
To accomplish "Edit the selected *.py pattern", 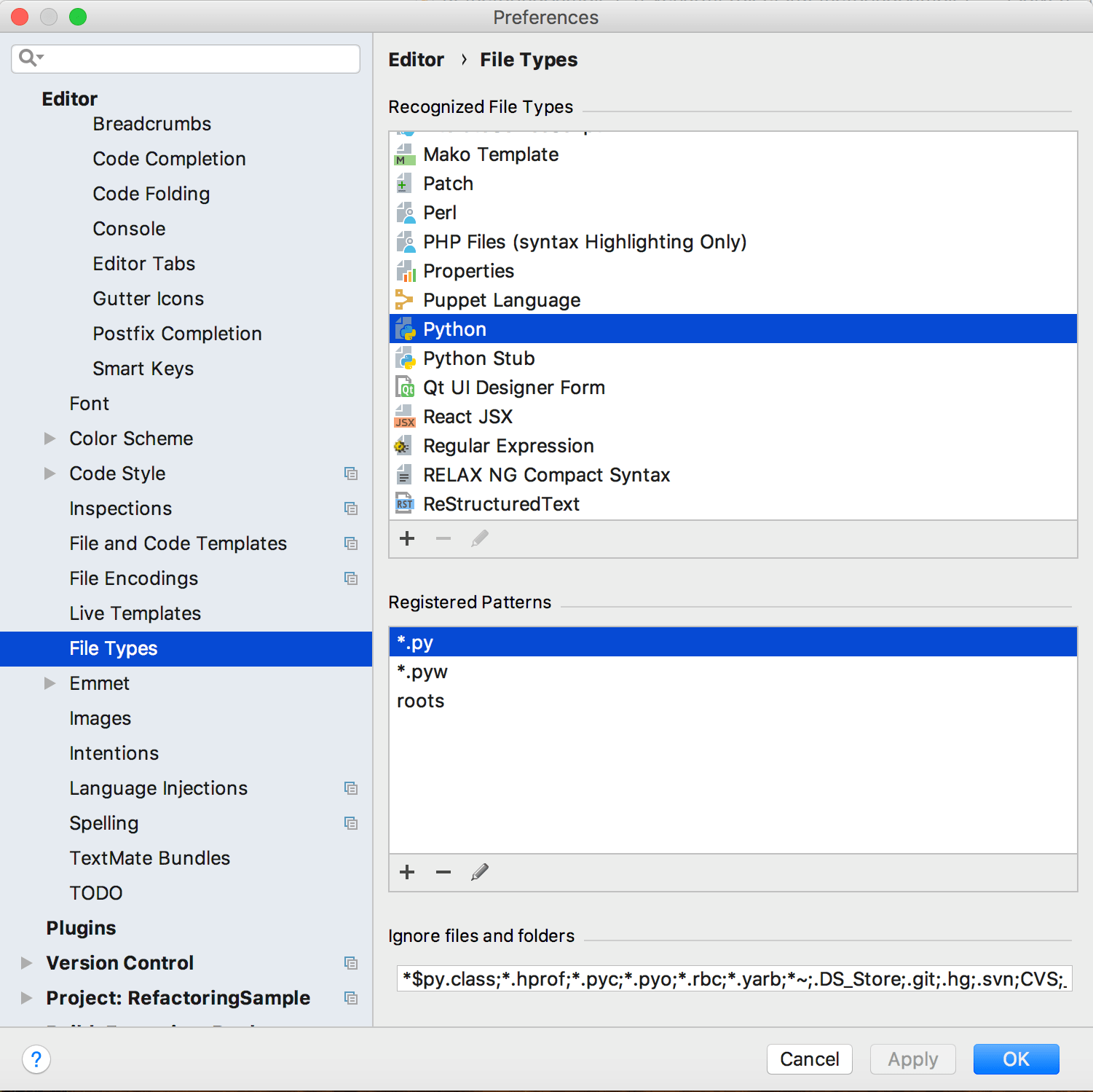I will pyautogui.click(x=479, y=872).
